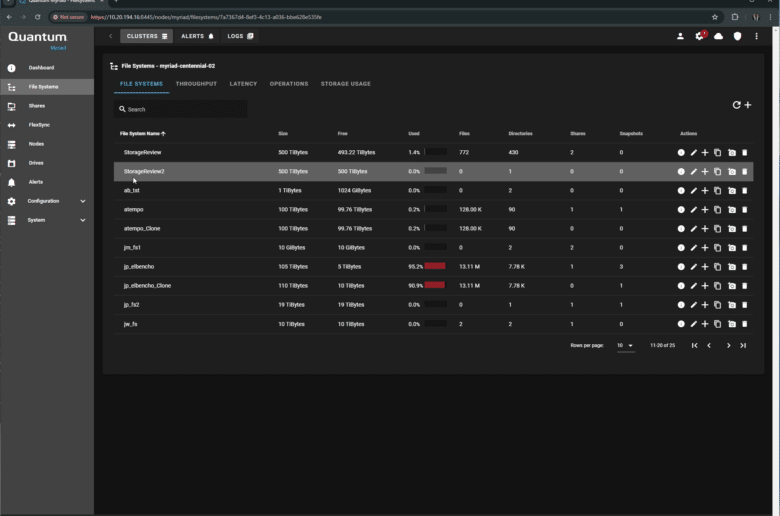Go to last page of table

click(743, 345)
